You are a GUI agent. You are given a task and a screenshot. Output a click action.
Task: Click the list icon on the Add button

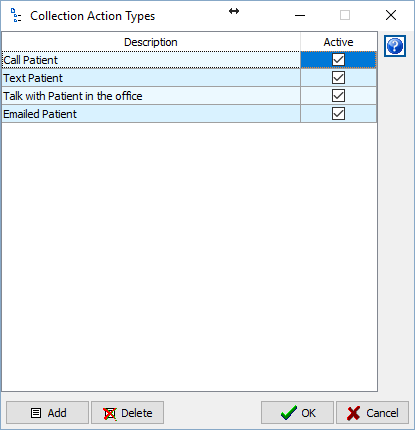(36, 413)
